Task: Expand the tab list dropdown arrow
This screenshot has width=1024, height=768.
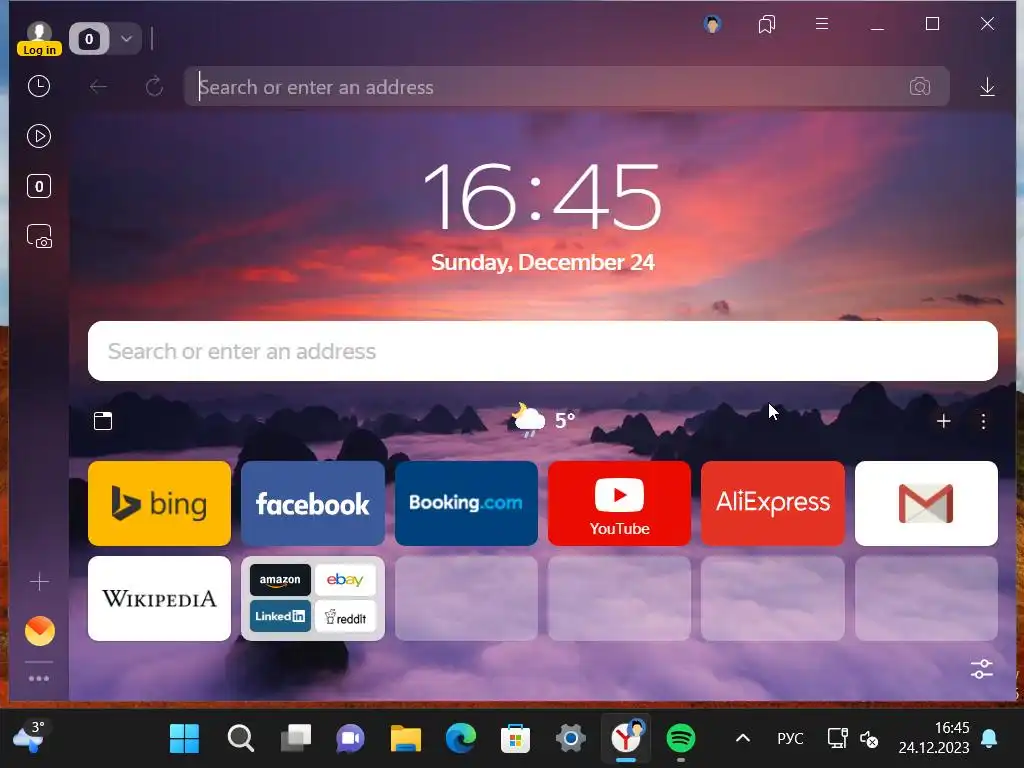Action: coord(127,39)
